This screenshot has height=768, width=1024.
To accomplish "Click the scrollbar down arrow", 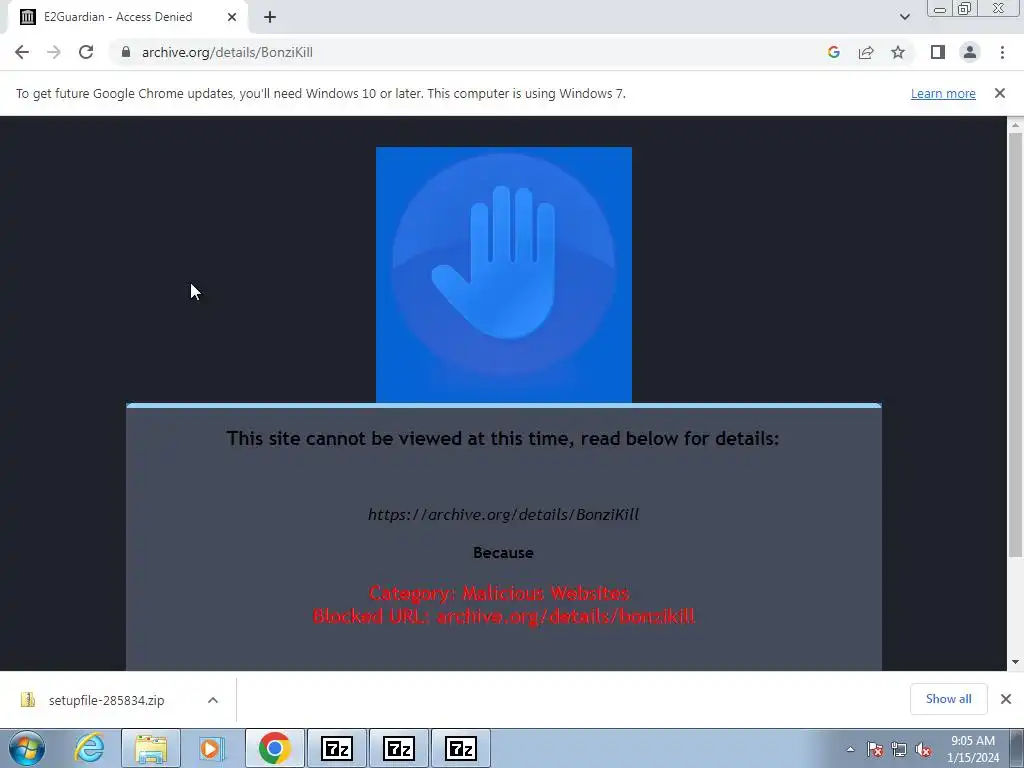I will pyautogui.click(x=1015, y=662).
